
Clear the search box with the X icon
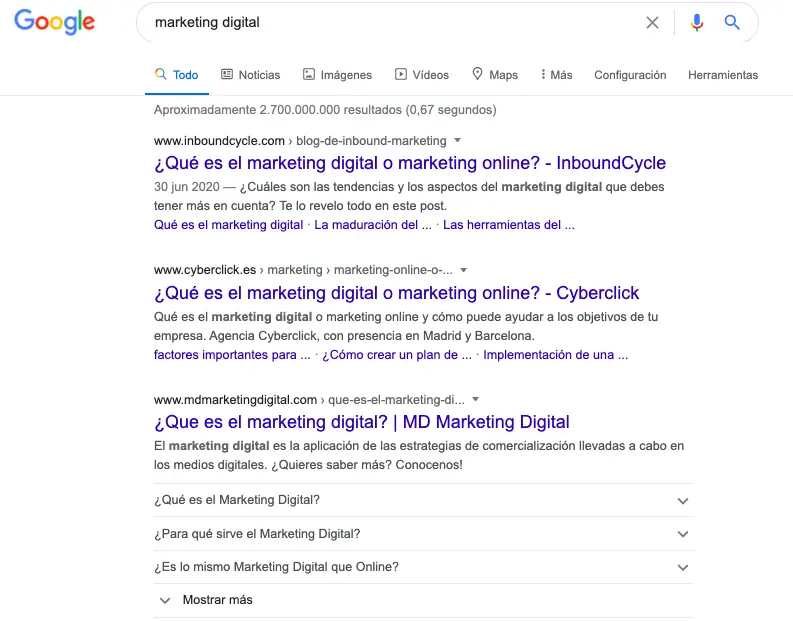(652, 22)
